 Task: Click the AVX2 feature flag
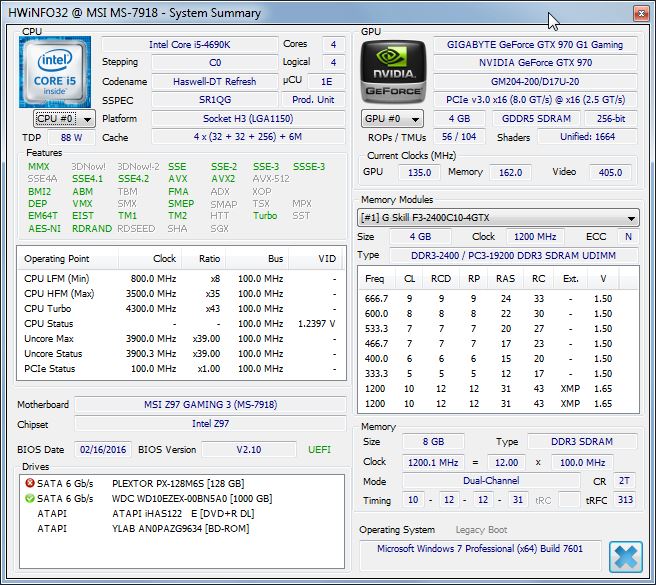[223, 179]
